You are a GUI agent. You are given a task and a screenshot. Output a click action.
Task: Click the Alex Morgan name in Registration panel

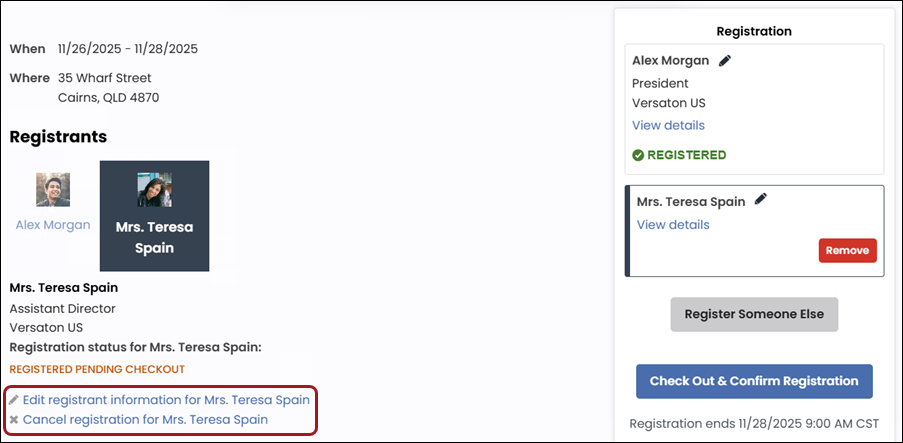point(670,60)
